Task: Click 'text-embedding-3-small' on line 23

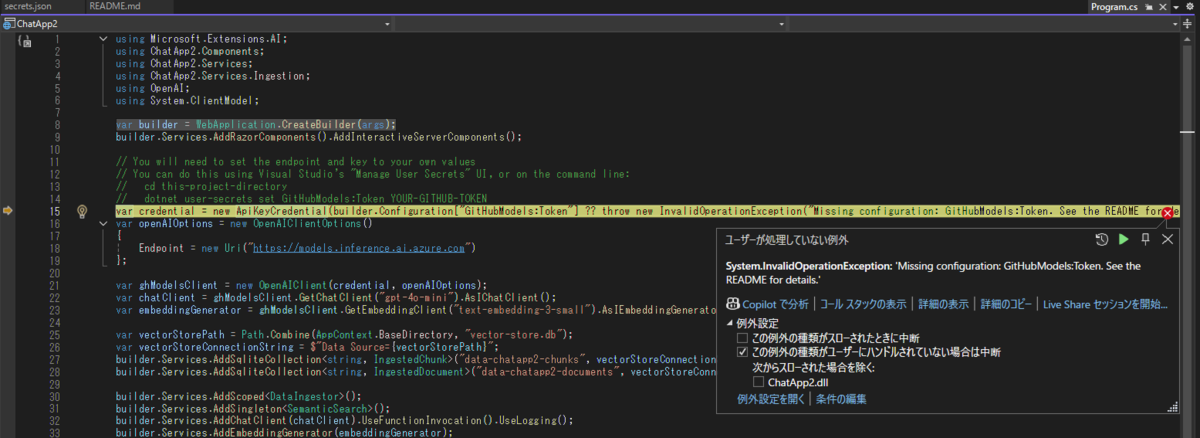Action: pos(522,309)
